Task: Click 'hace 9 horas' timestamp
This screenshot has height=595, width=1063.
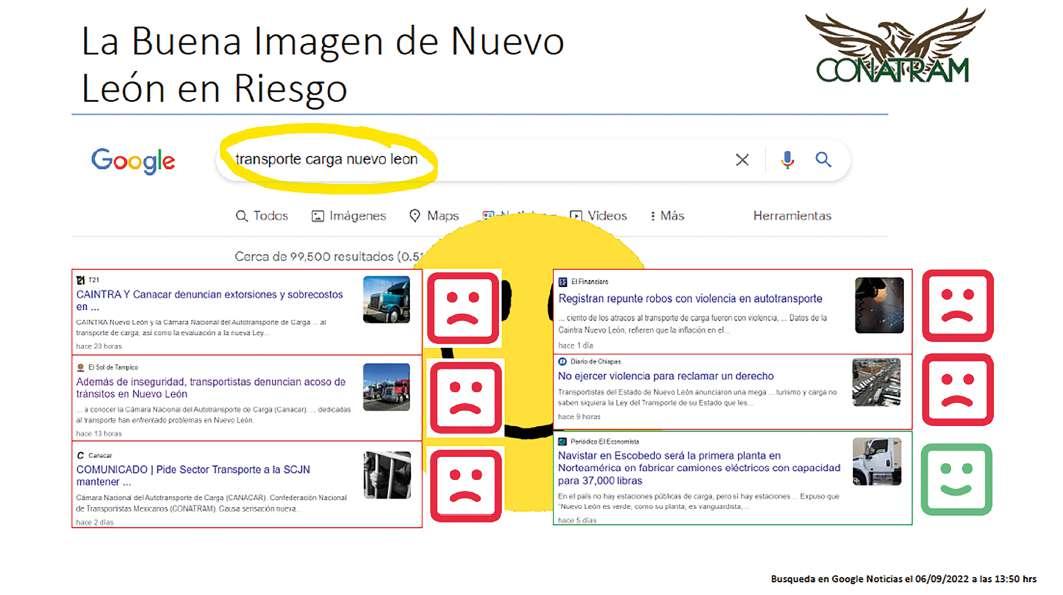Action: [579, 417]
